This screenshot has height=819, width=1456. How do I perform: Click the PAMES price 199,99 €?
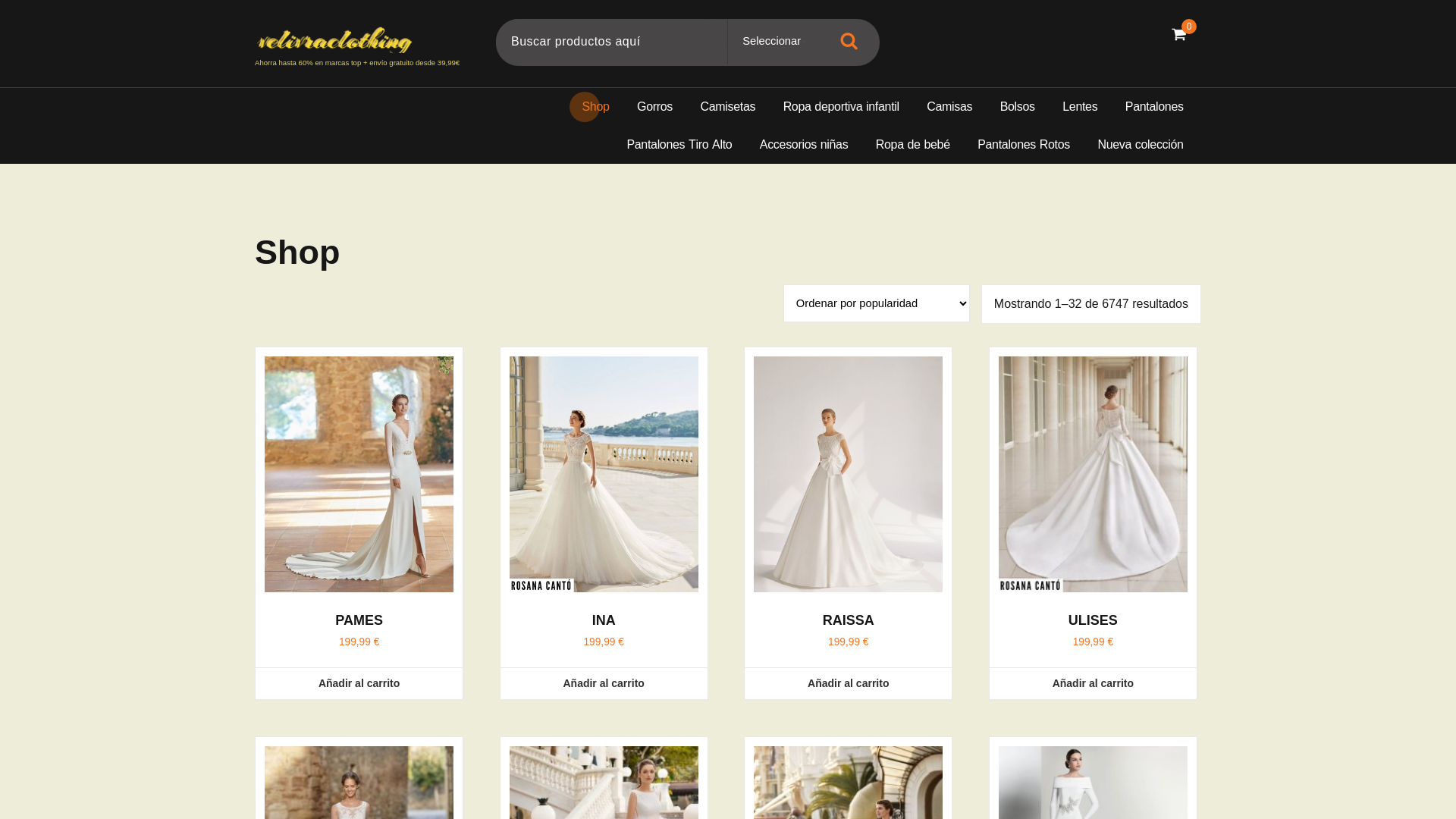359,642
